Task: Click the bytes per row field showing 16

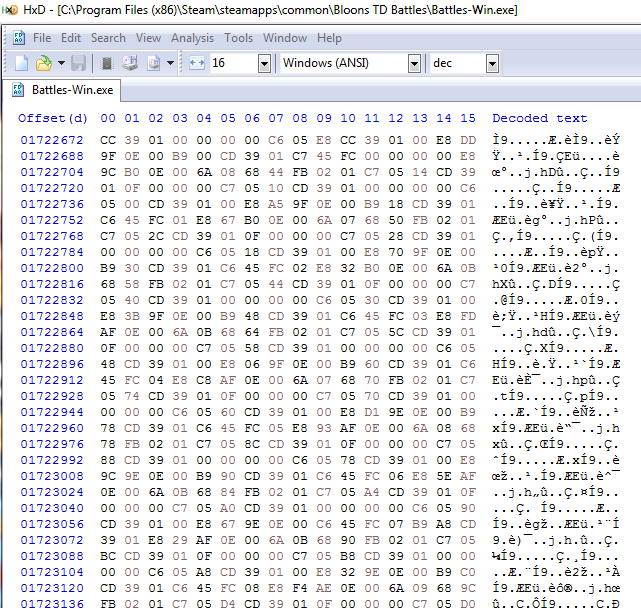Action: pos(234,63)
